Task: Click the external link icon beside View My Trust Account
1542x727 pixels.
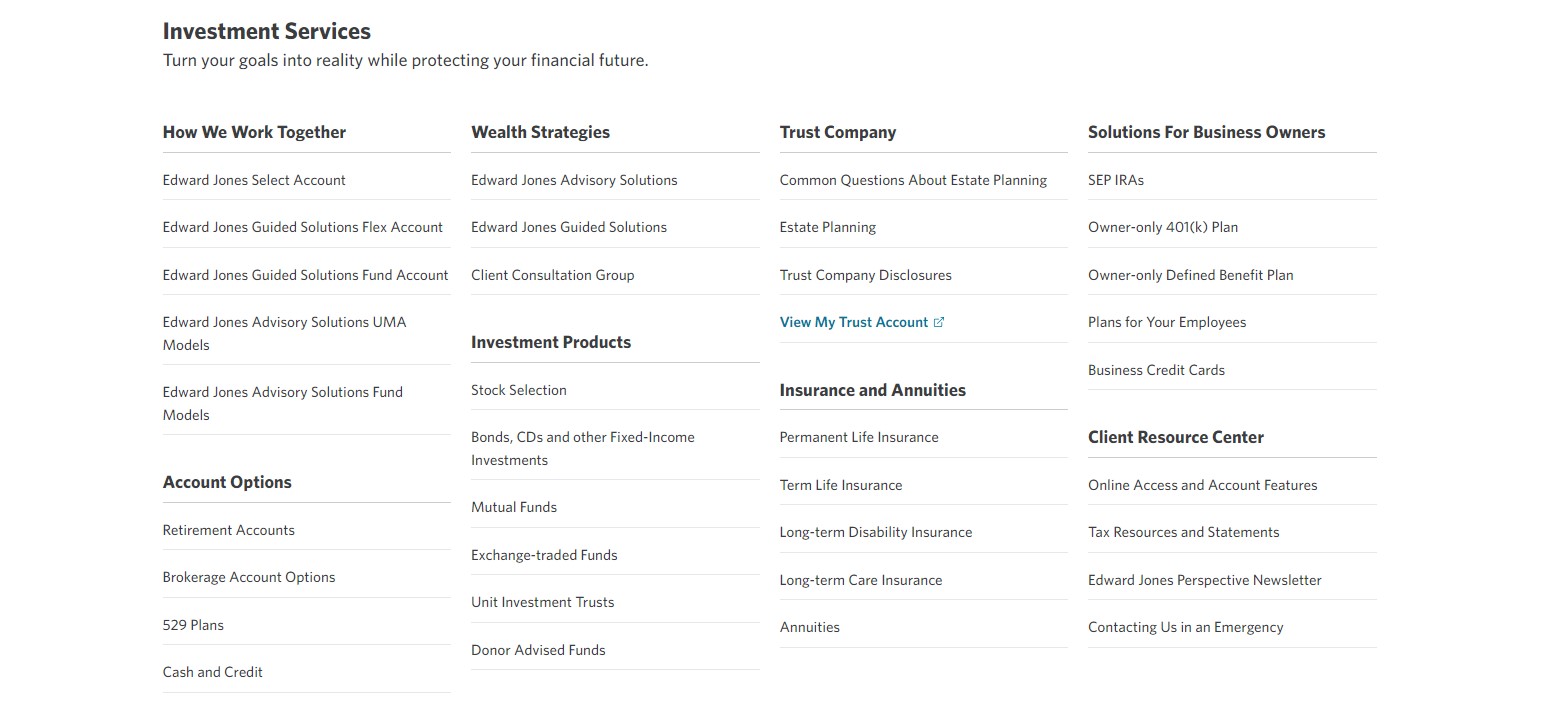Action: (x=938, y=321)
